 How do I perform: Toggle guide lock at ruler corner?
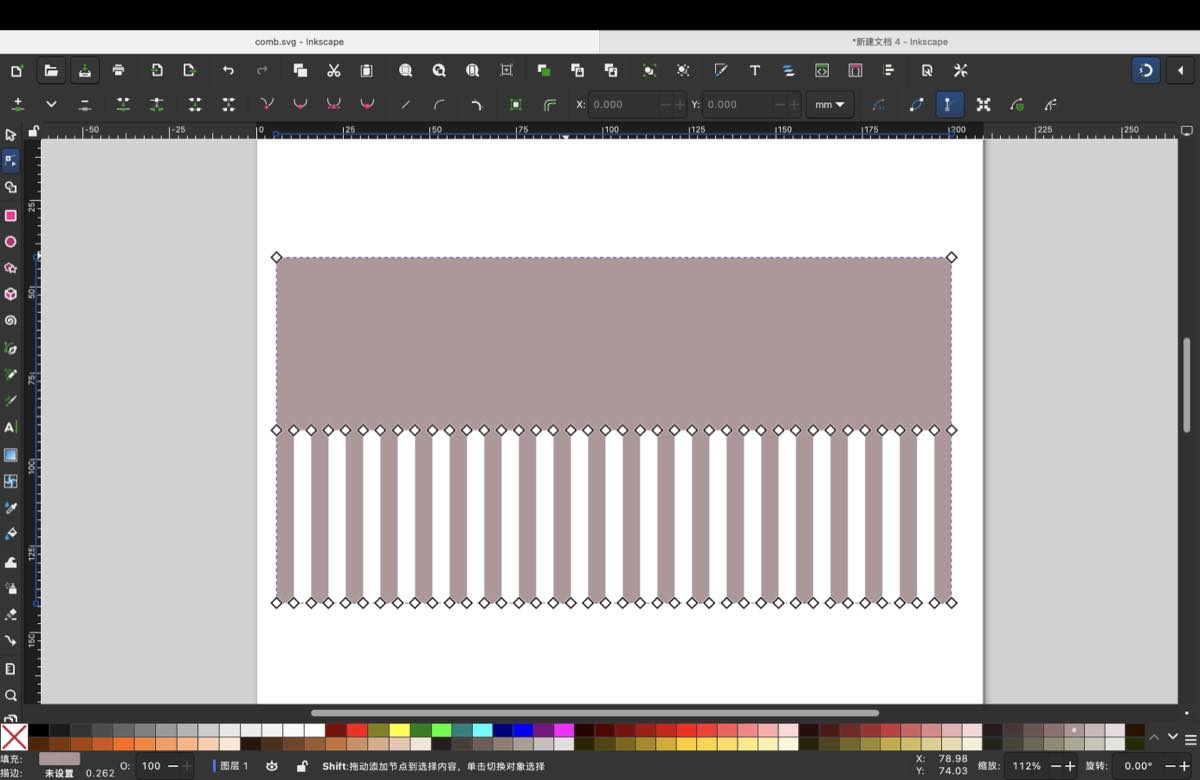(x=33, y=131)
